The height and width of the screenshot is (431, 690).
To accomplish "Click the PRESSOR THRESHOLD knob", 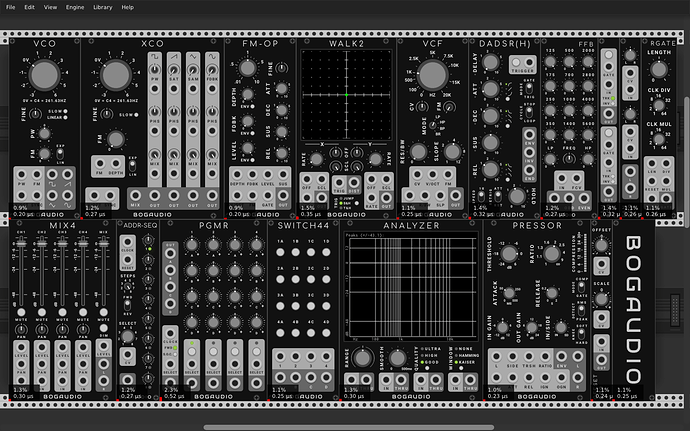I will [510, 254].
